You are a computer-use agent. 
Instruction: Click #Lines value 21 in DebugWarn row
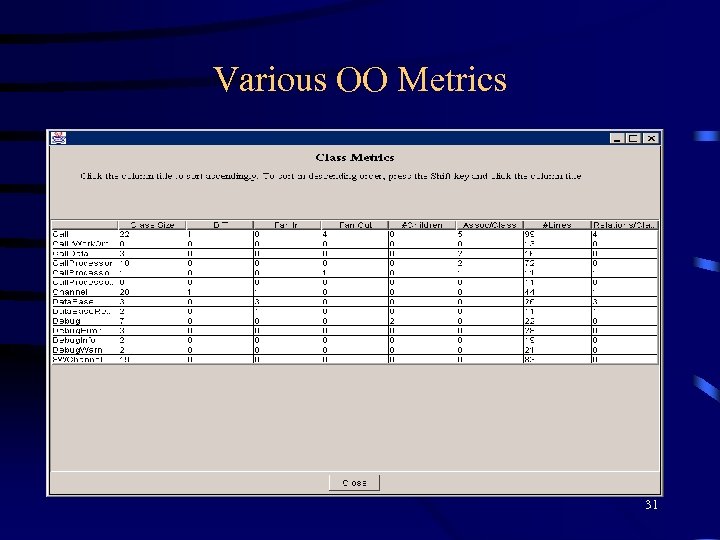click(x=529, y=350)
